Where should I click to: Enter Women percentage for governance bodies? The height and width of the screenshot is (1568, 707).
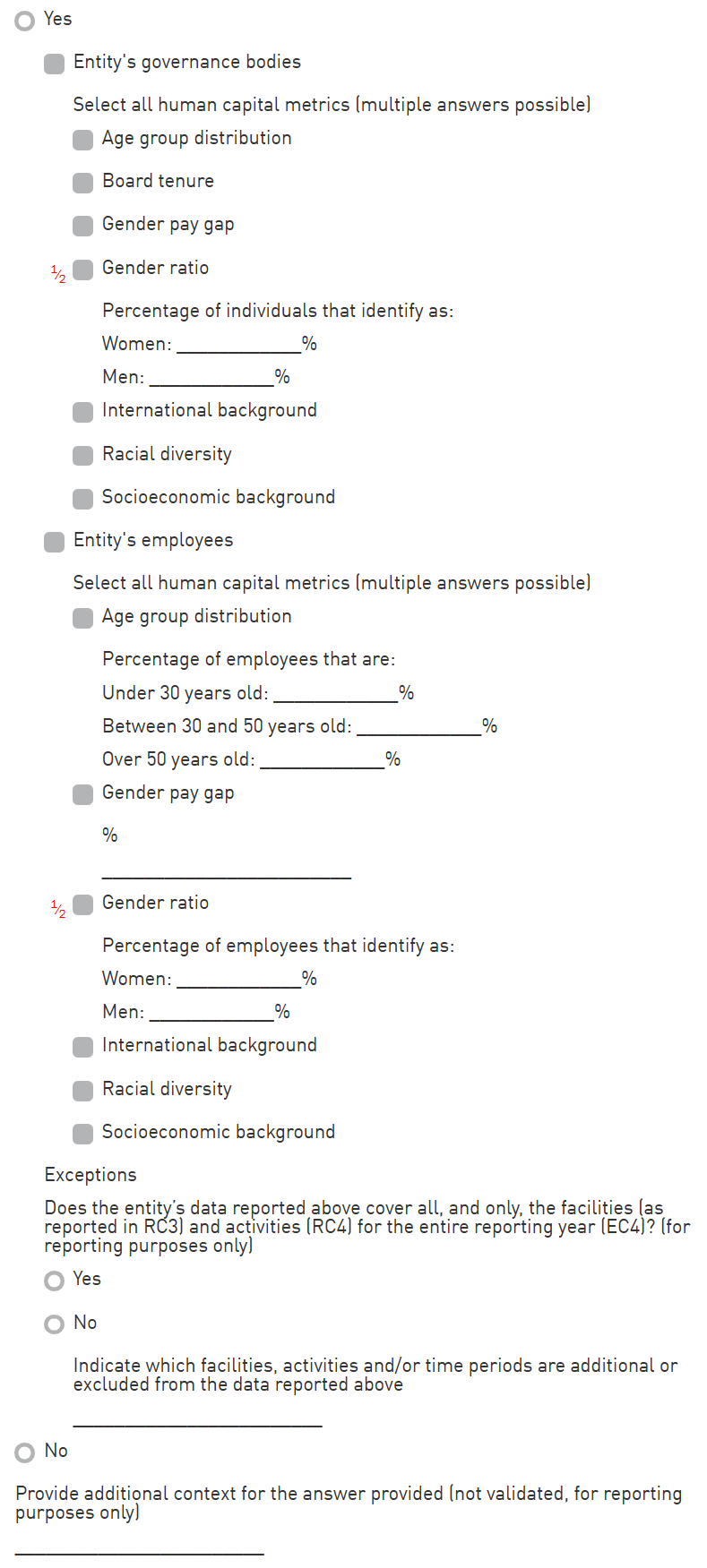click(x=238, y=344)
